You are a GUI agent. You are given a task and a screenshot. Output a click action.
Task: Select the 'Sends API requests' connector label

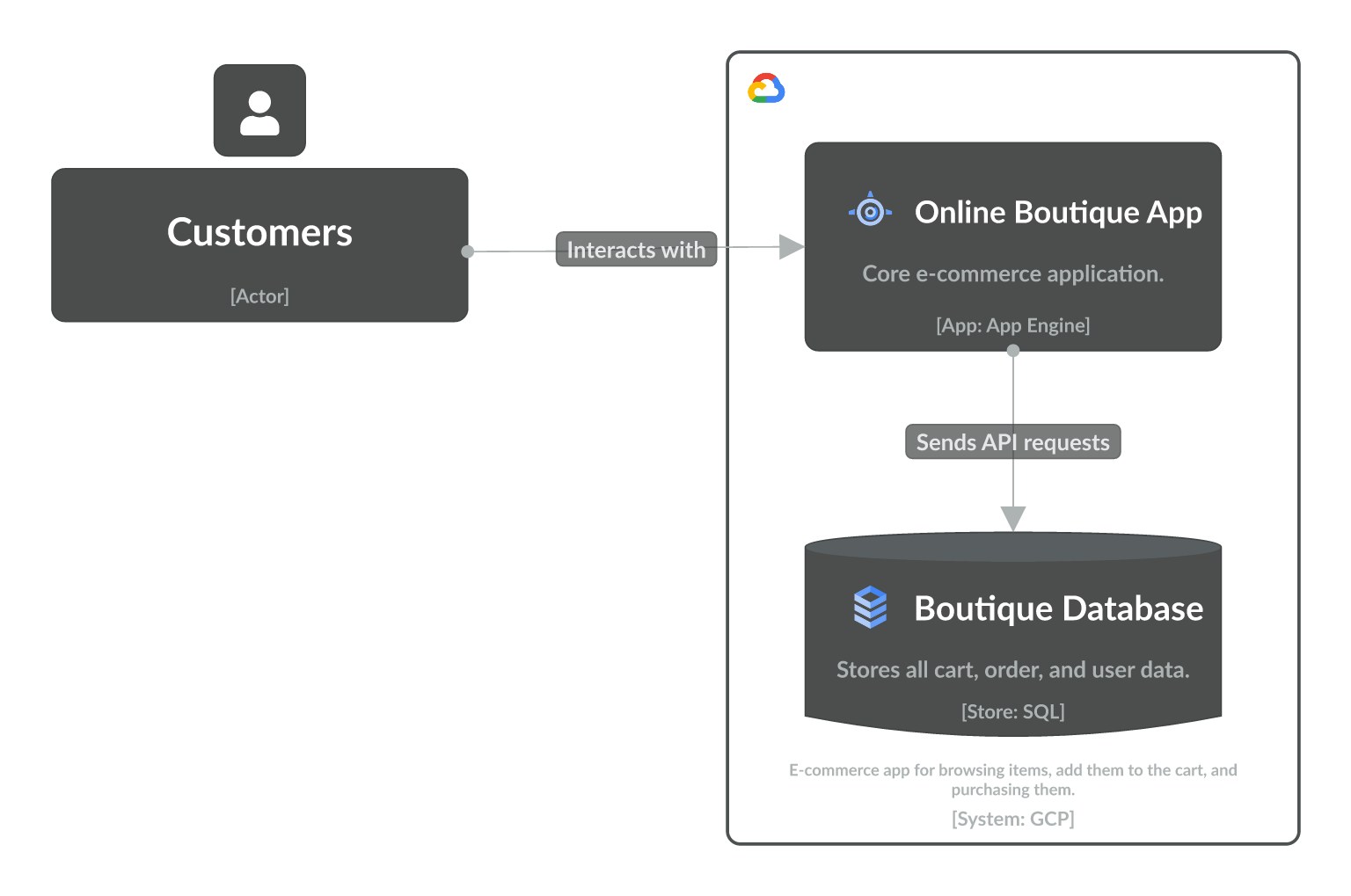1013,442
